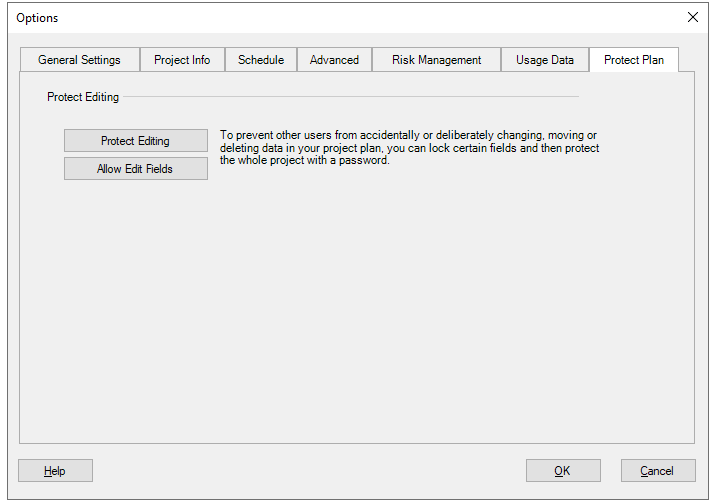Click the description line starting 'deleting data'
The width and height of the screenshot is (714, 502).
[409, 148]
